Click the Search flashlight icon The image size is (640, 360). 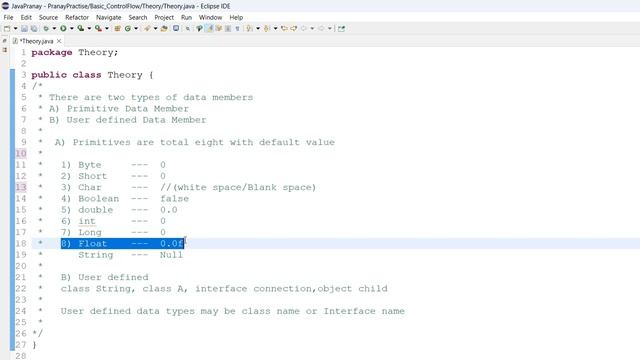click(147, 29)
